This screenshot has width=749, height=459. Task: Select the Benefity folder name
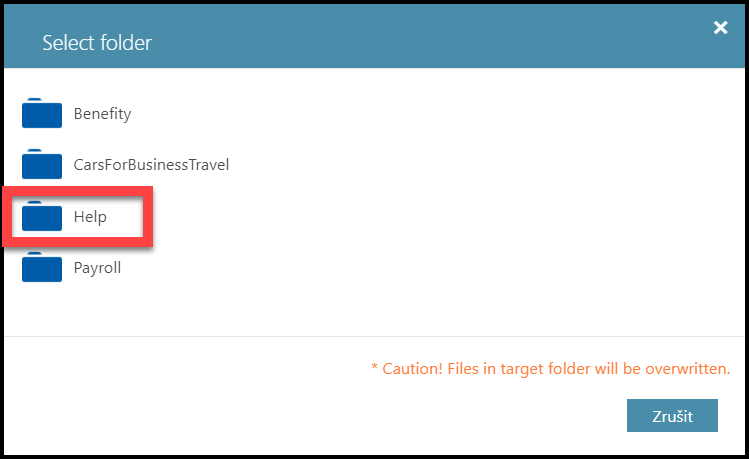[102, 114]
